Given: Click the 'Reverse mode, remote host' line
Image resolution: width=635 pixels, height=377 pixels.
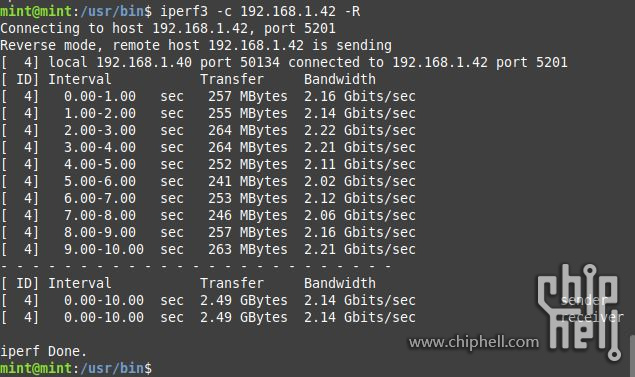Looking at the screenshot, I should coord(196,45).
